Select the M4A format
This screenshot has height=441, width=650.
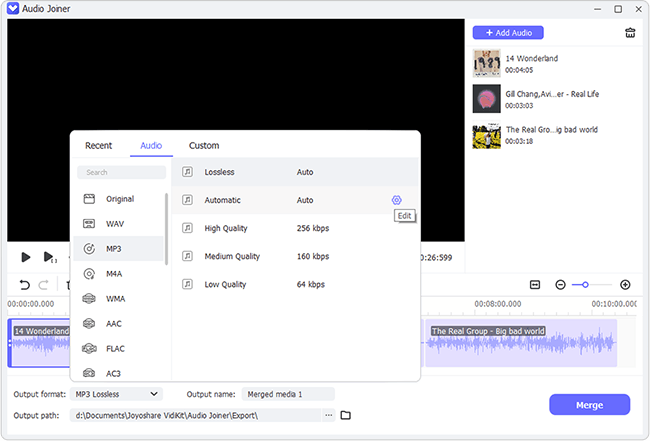120,274
